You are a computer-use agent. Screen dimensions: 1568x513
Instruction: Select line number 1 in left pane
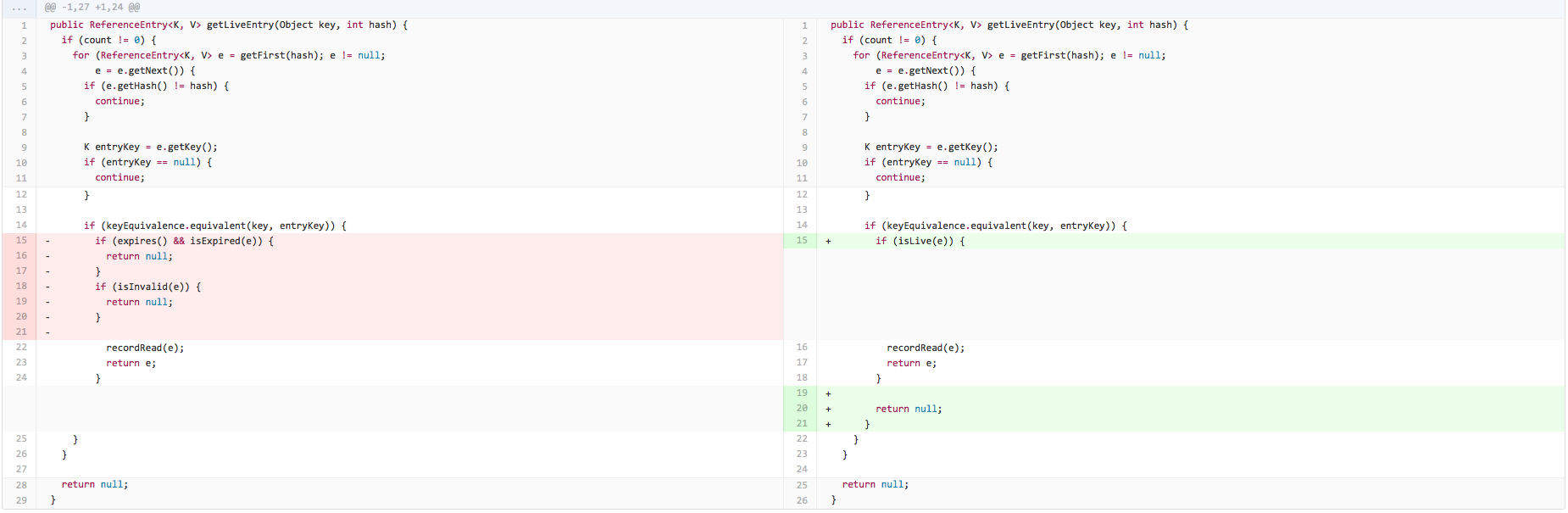24,25
